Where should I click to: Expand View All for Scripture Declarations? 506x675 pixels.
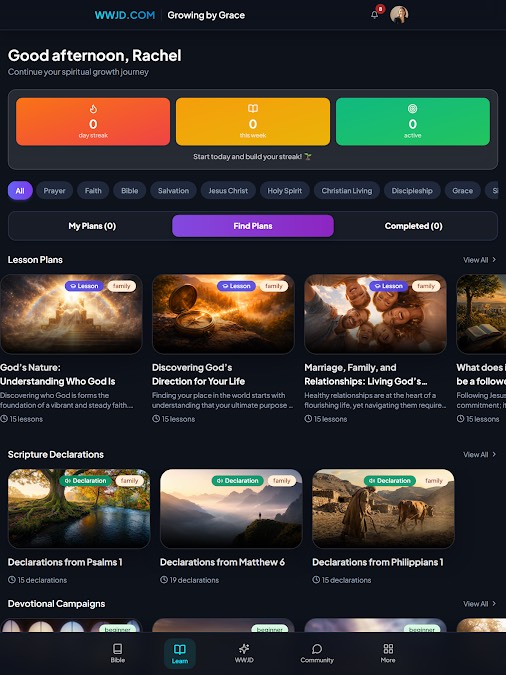[479, 455]
